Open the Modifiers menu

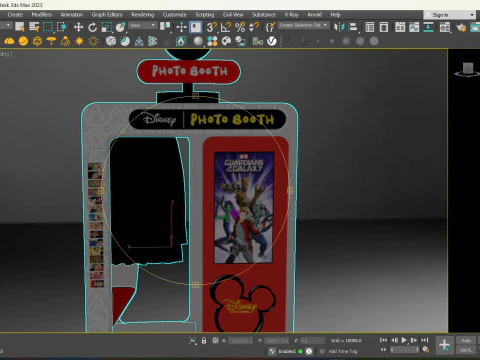coord(42,15)
